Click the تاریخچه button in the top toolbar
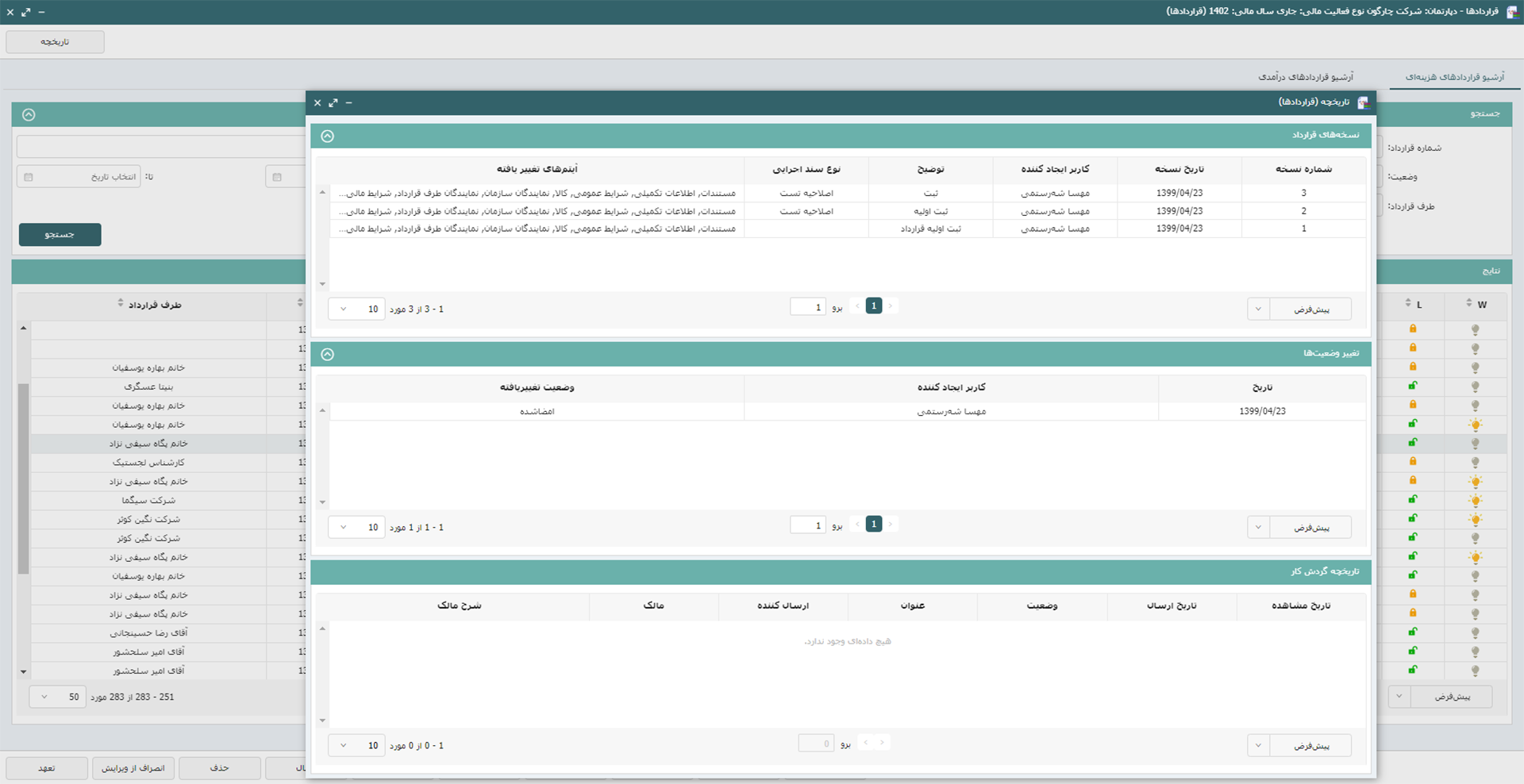The width and height of the screenshot is (1524, 784). click(55, 42)
